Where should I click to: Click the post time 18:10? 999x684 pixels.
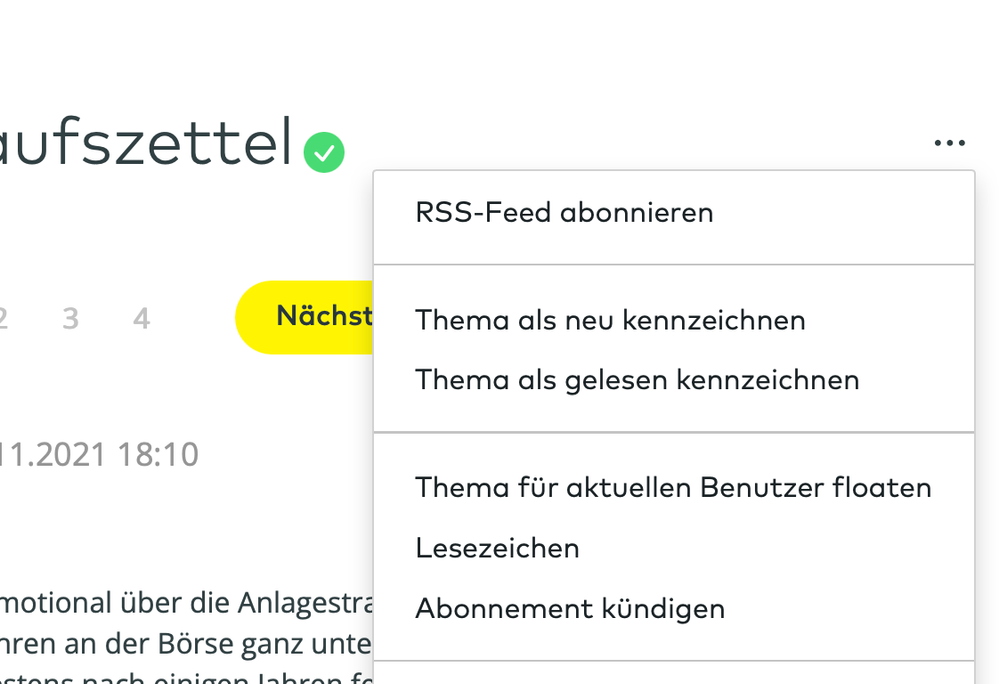click(x=158, y=455)
